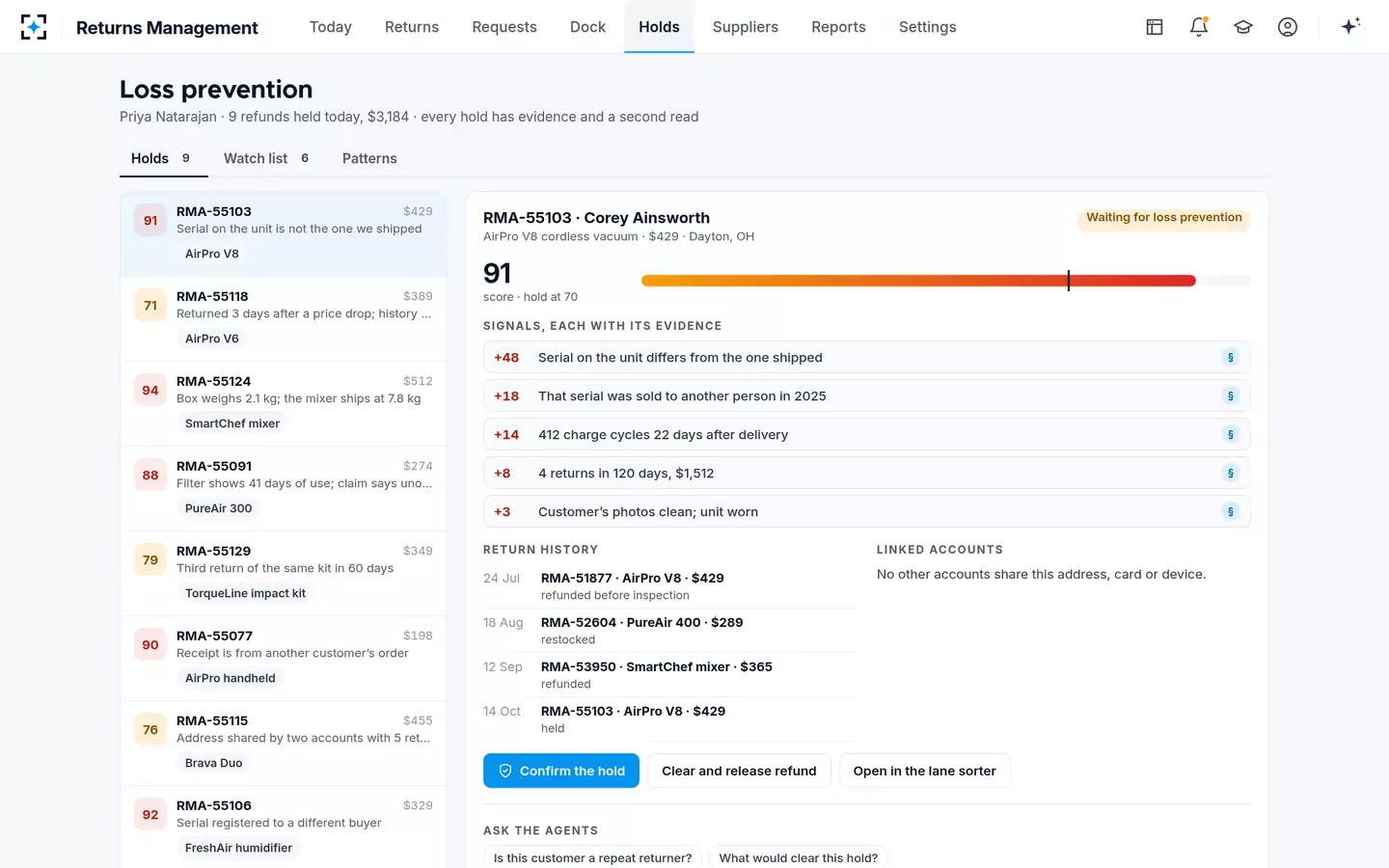The image size is (1389, 868).
Task: Open hold RMA-55115 Brava Duo
Action: tap(284, 743)
